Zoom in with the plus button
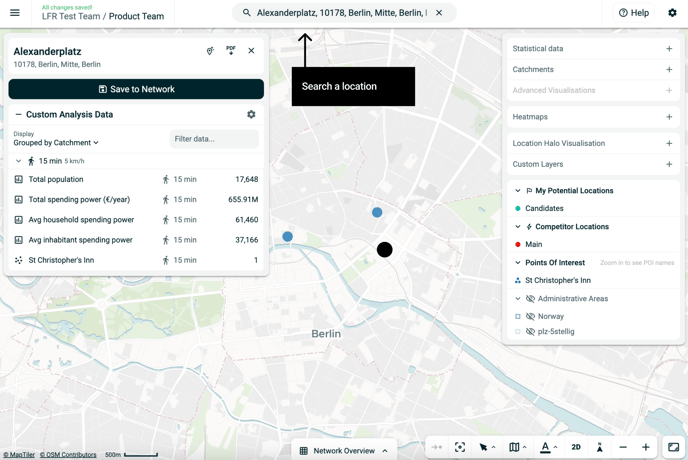This screenshot has height=460, width=688. 645,447
